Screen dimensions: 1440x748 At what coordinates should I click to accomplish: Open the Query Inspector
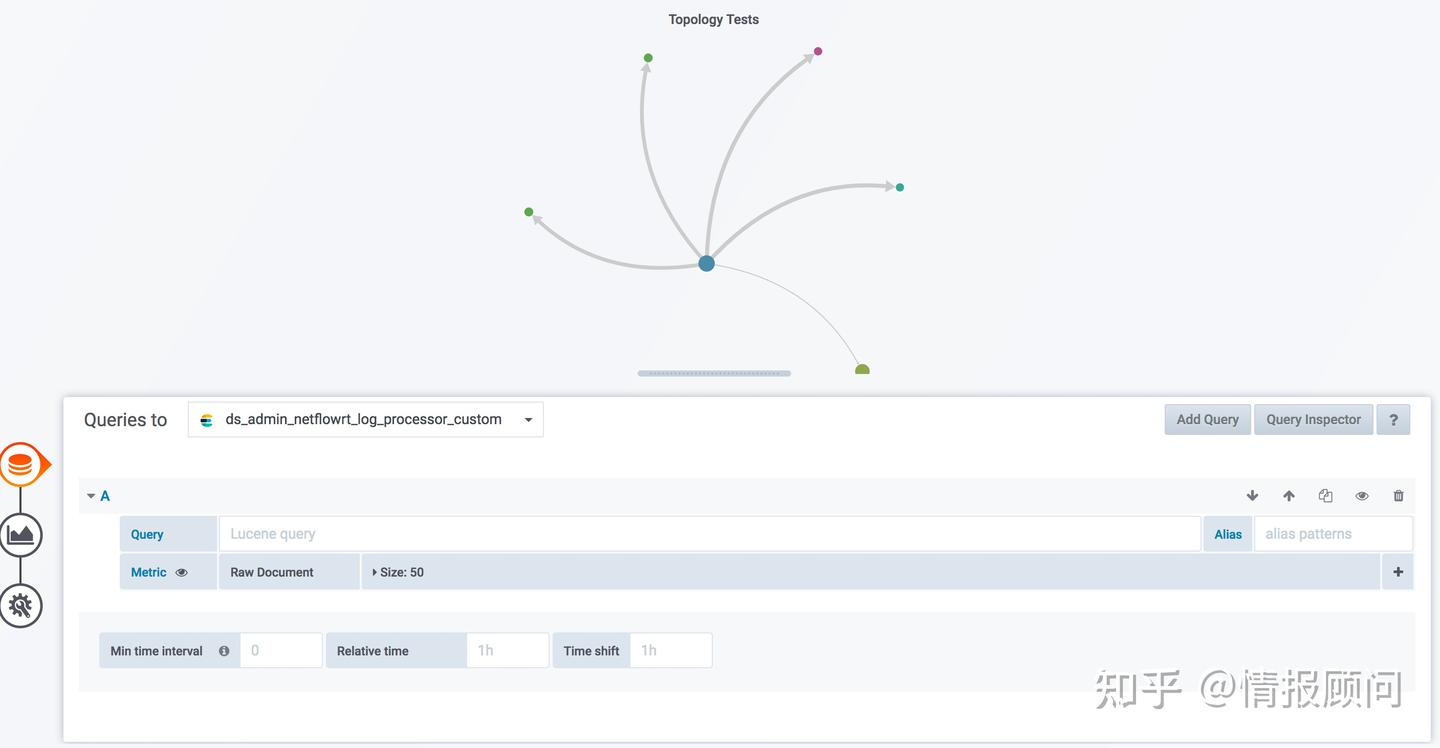1313,420
